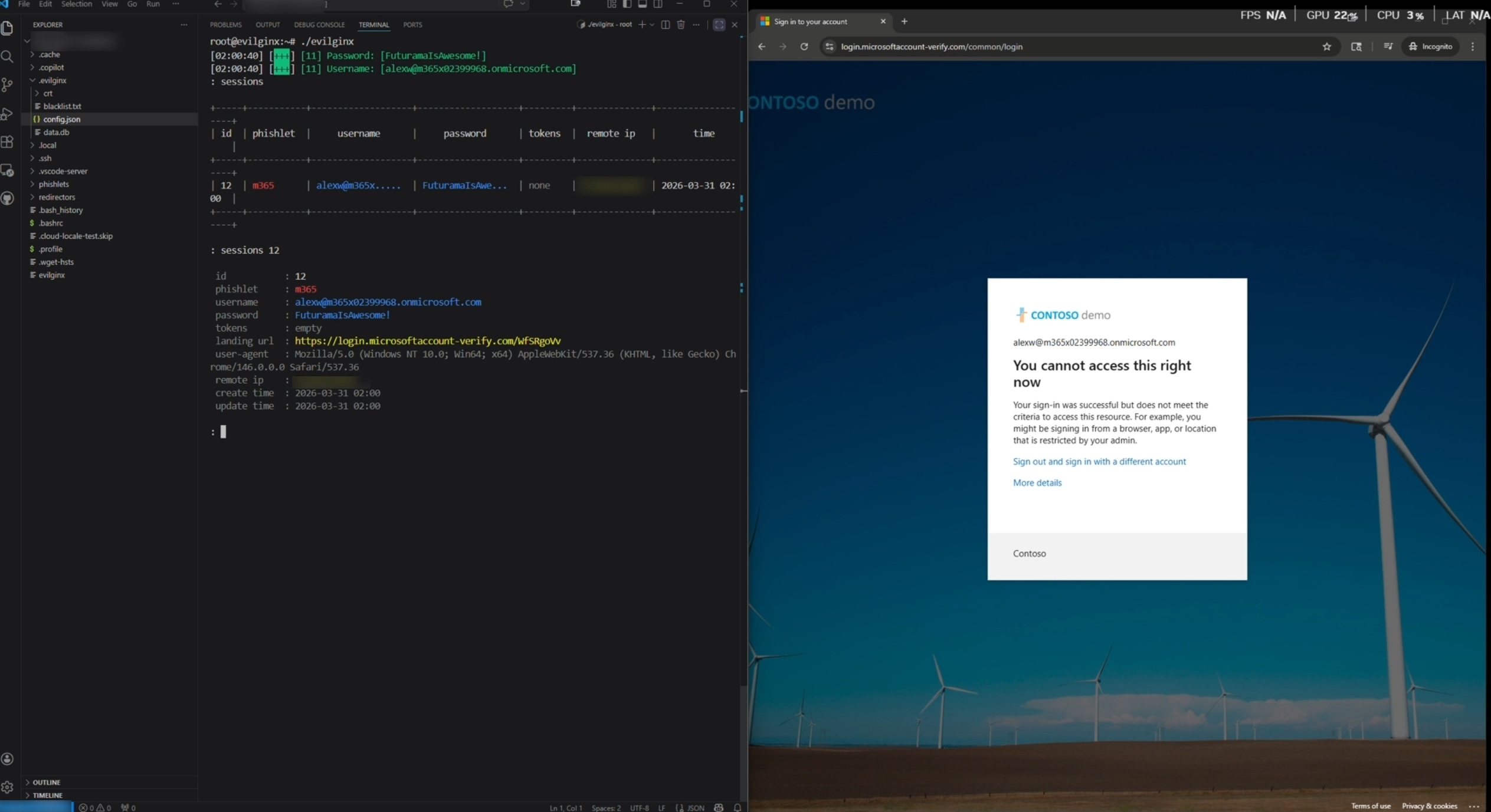
Task: Open the landing url link in terminal
Action: (427, 341)
